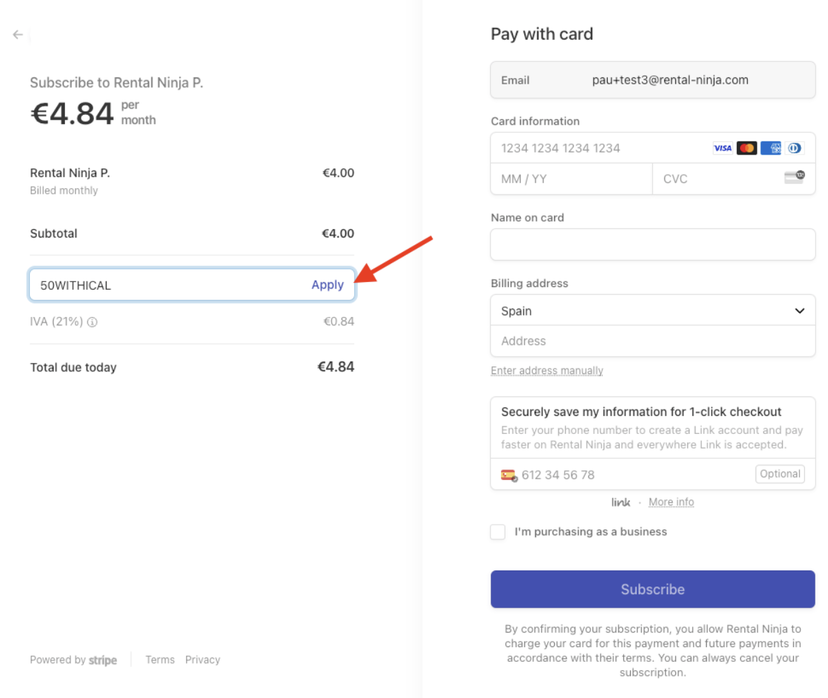Open the More info link
The image size is (828, 698).
tap(671, 502)
